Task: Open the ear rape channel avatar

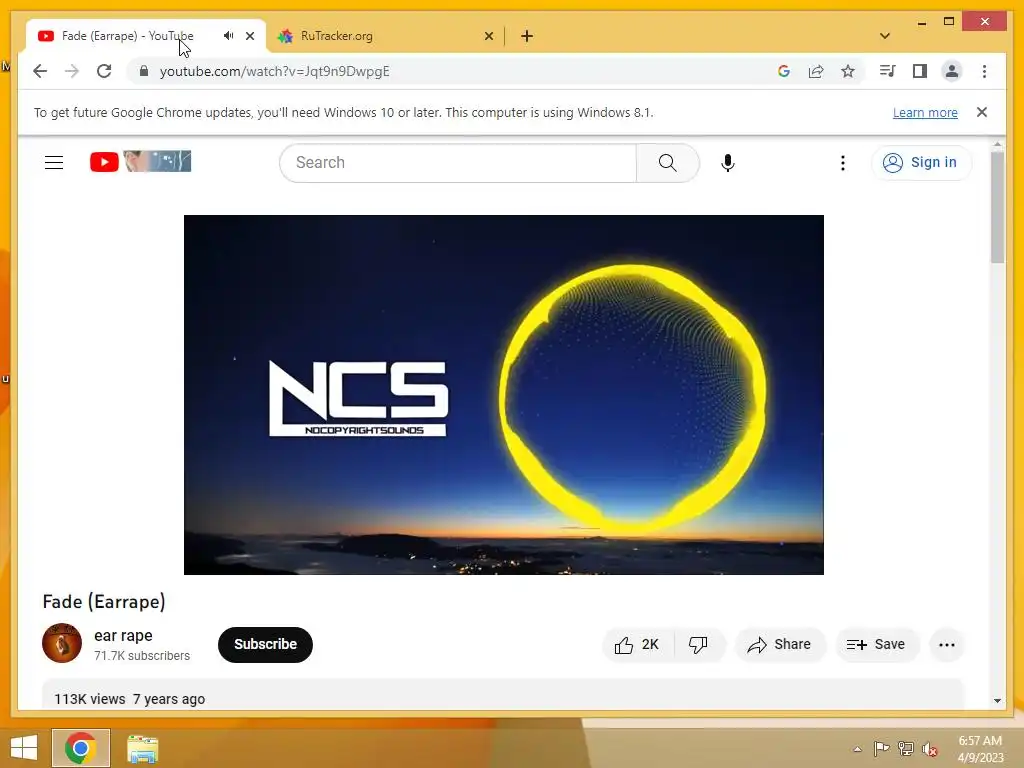Action: [x=62, y=643]
